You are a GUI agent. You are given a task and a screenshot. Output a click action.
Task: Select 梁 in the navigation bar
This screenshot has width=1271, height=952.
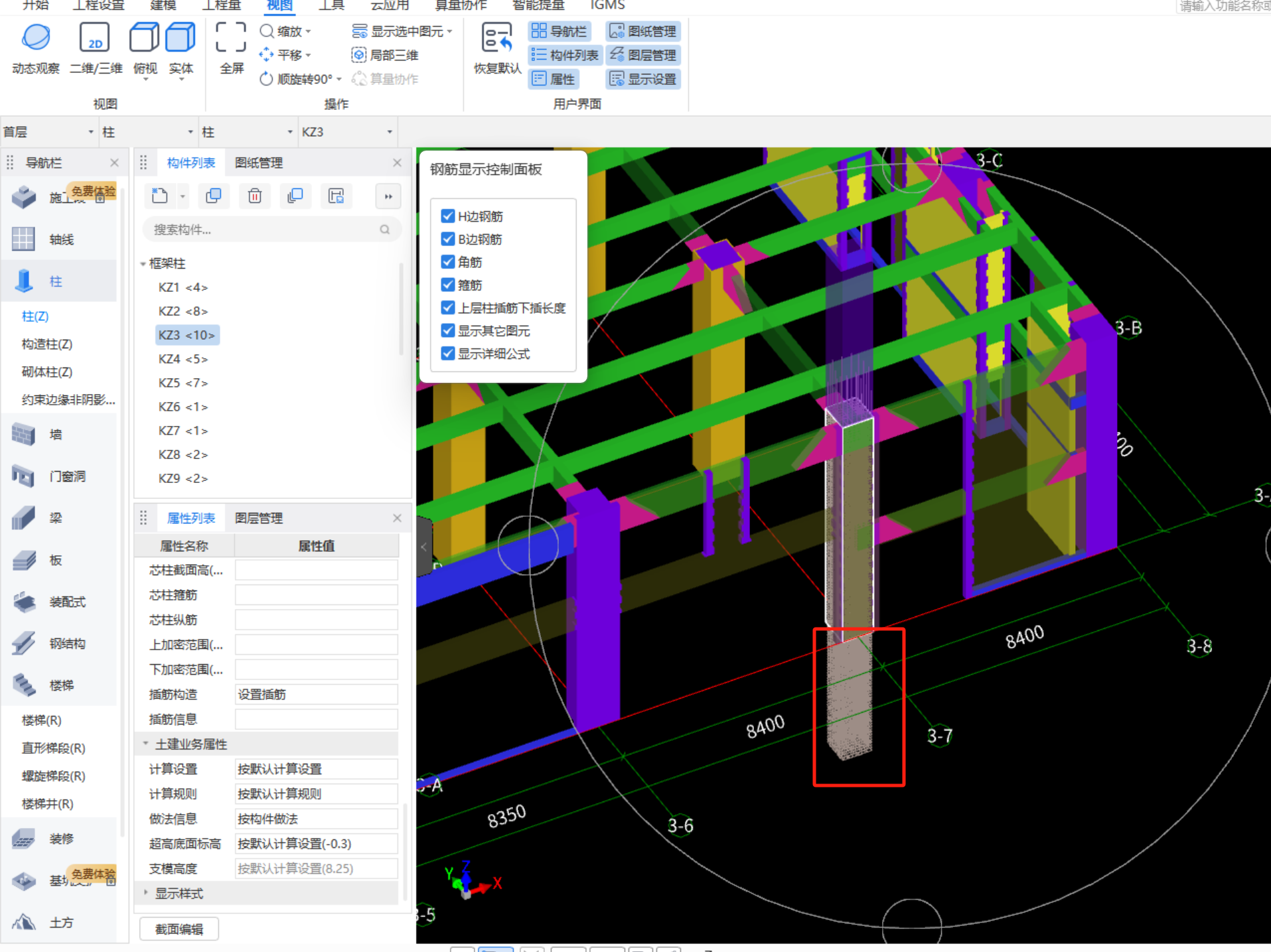56,518
